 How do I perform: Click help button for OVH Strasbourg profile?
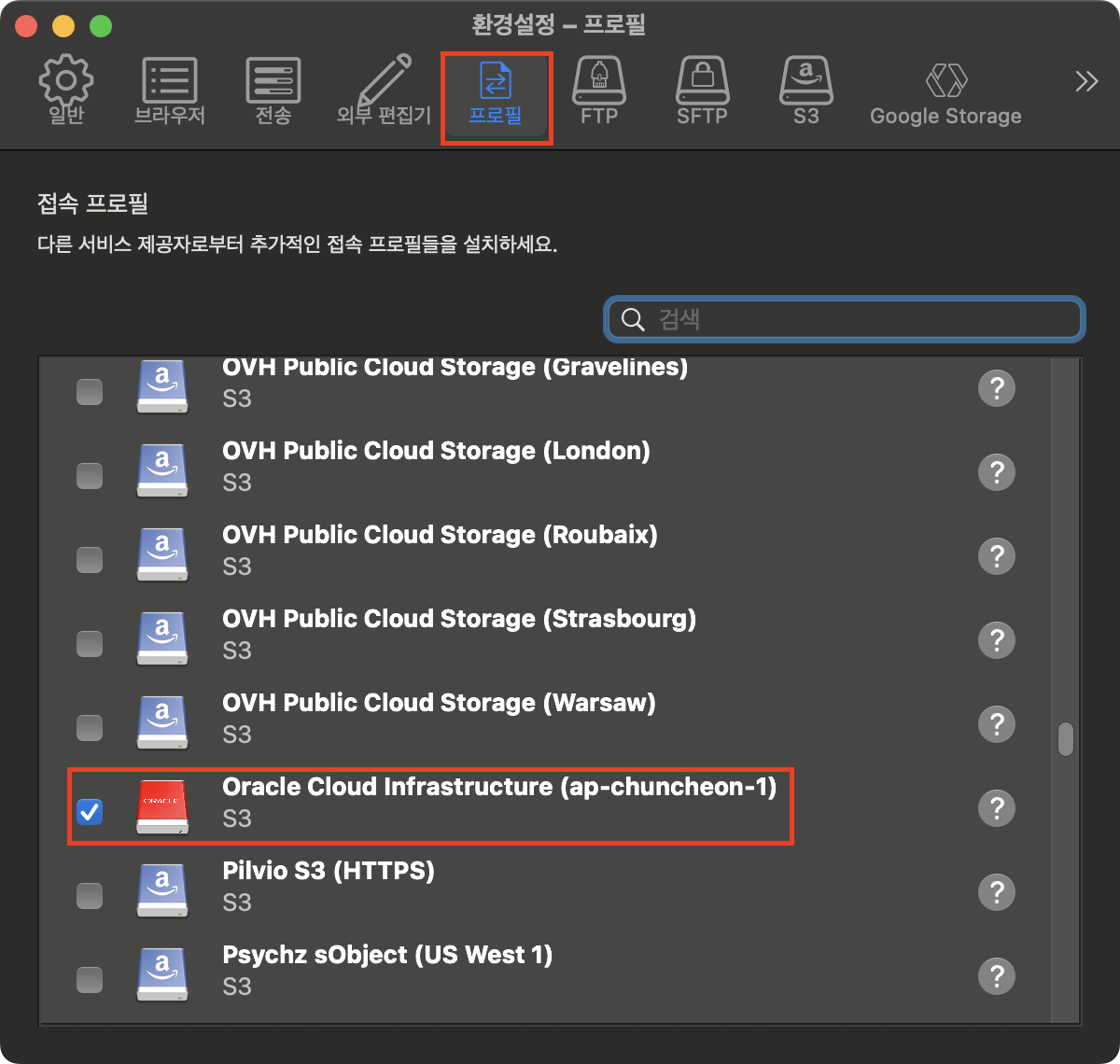pyautogui.click(x=996, y=640)
